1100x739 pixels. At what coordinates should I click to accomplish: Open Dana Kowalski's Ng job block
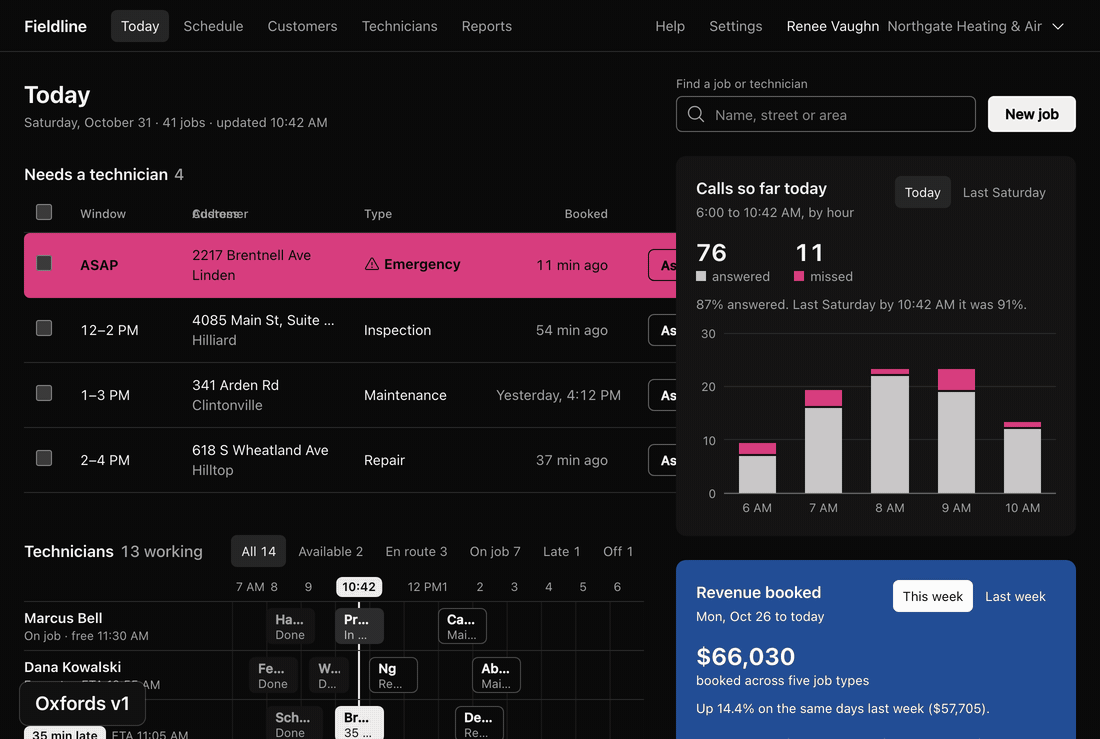pyautogui.click(x=394, y=675)
